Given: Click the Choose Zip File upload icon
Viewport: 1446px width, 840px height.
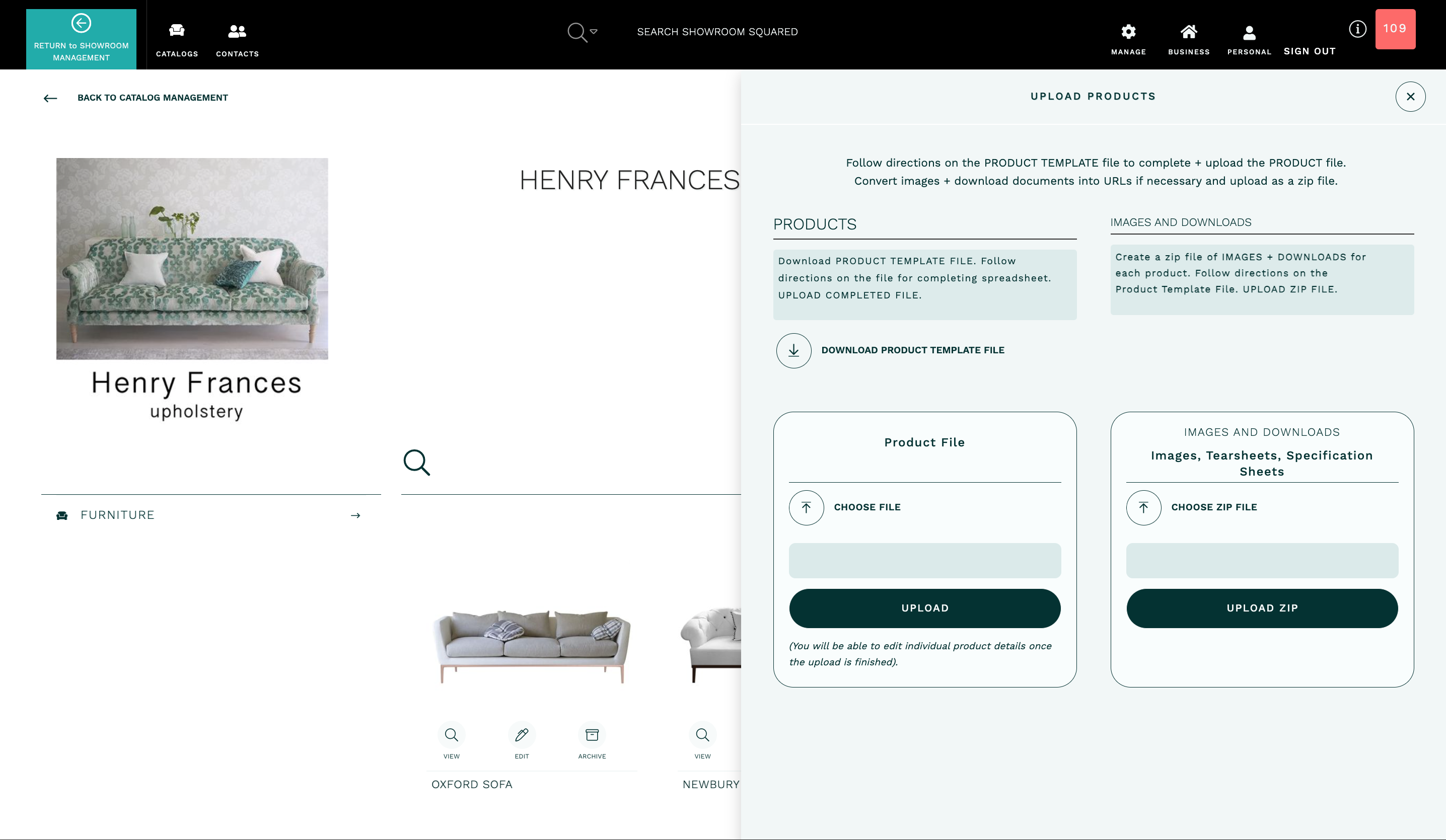Looking at the screenshot, I should (1143, 507).
